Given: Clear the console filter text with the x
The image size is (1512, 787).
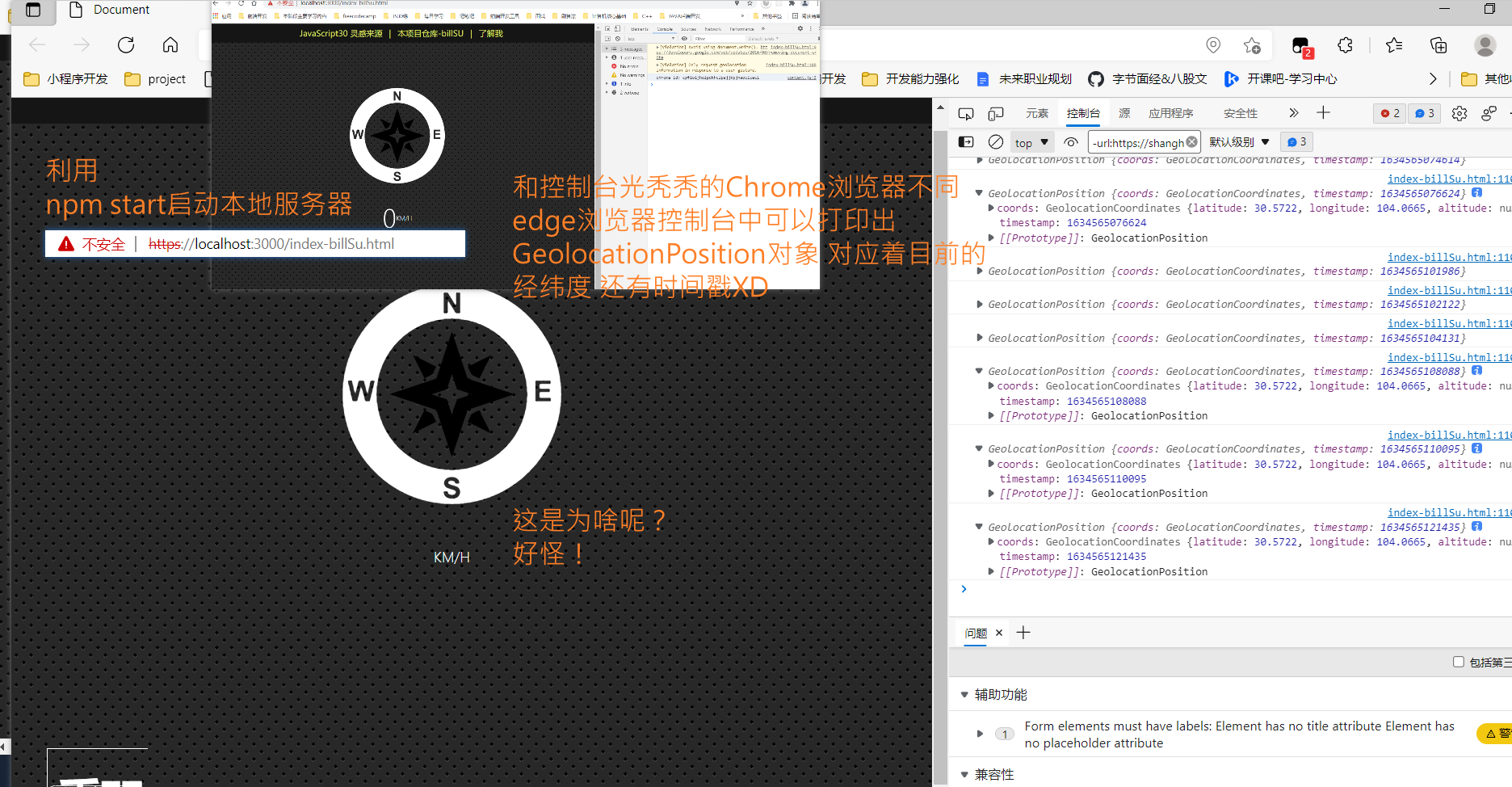Looking at the screenshot, I should pyautogui.click(x=1191, y=142).
